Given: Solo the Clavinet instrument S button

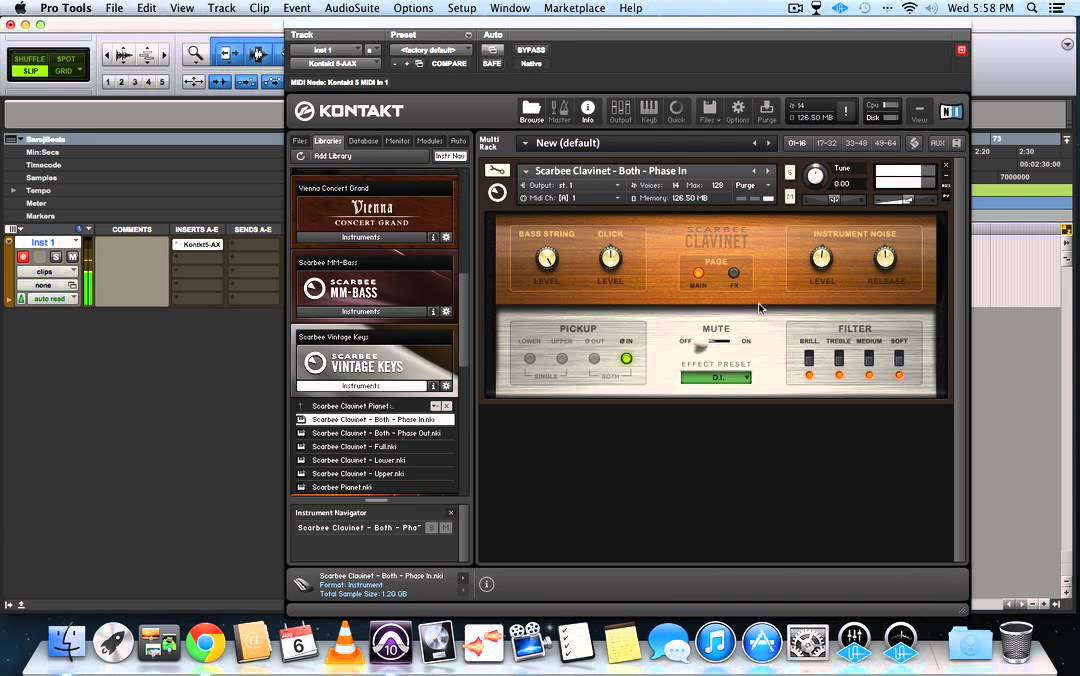Looking at the screenshot, I should point(789,172).
